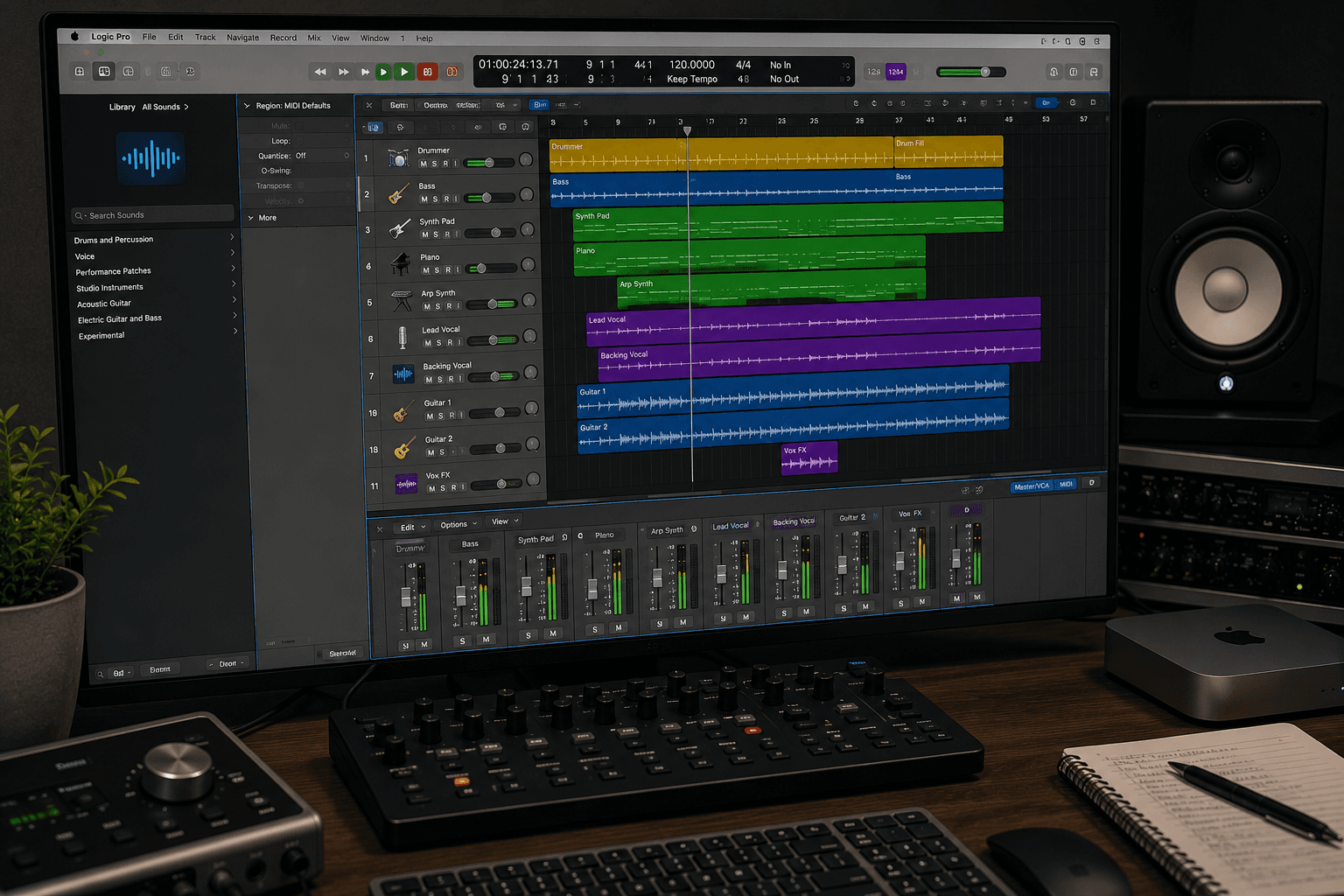Click the MIDI button beside Master/VCA
This screenshot has height=896, width=1344.
coord(1066,484)
